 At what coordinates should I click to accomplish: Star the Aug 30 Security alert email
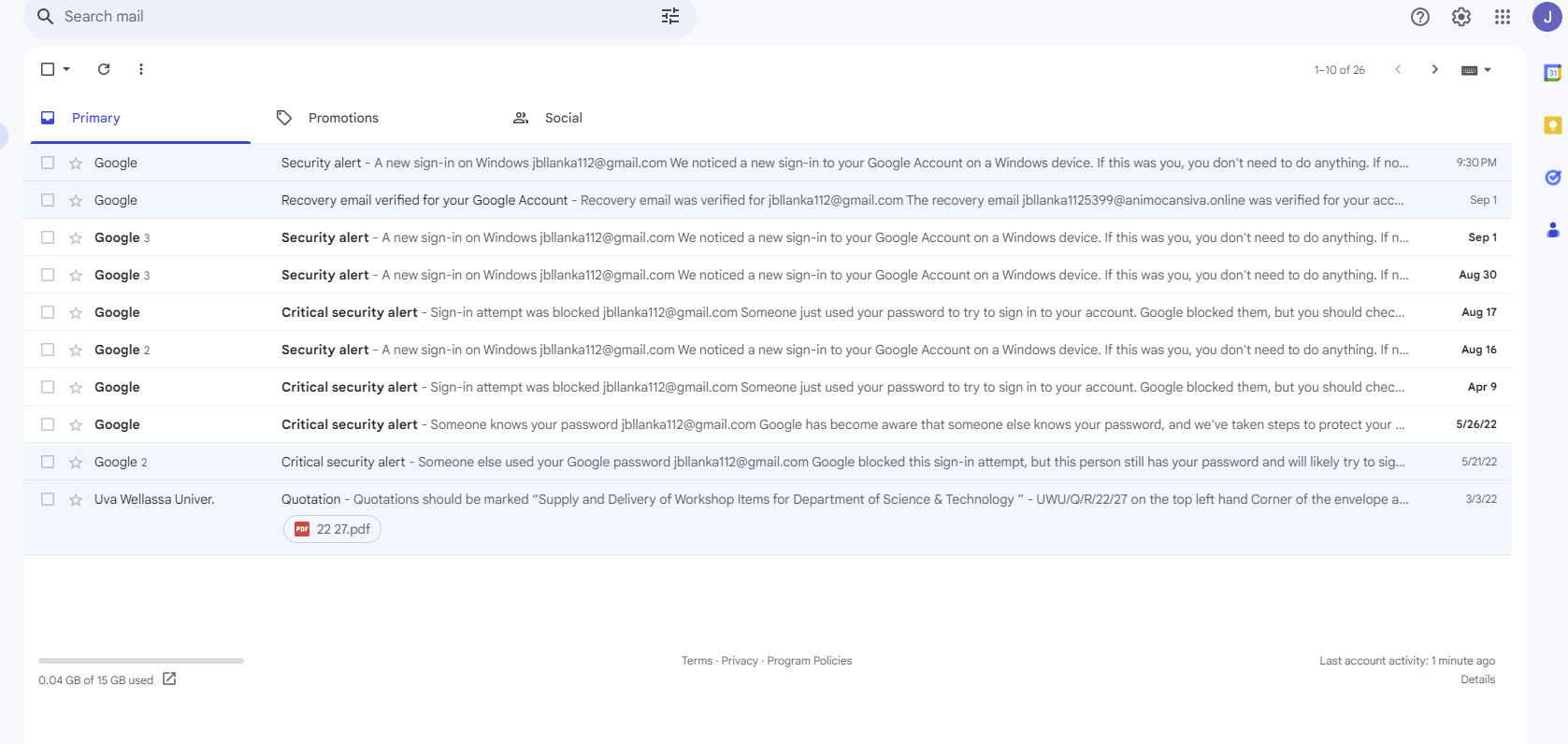point(76,275)
